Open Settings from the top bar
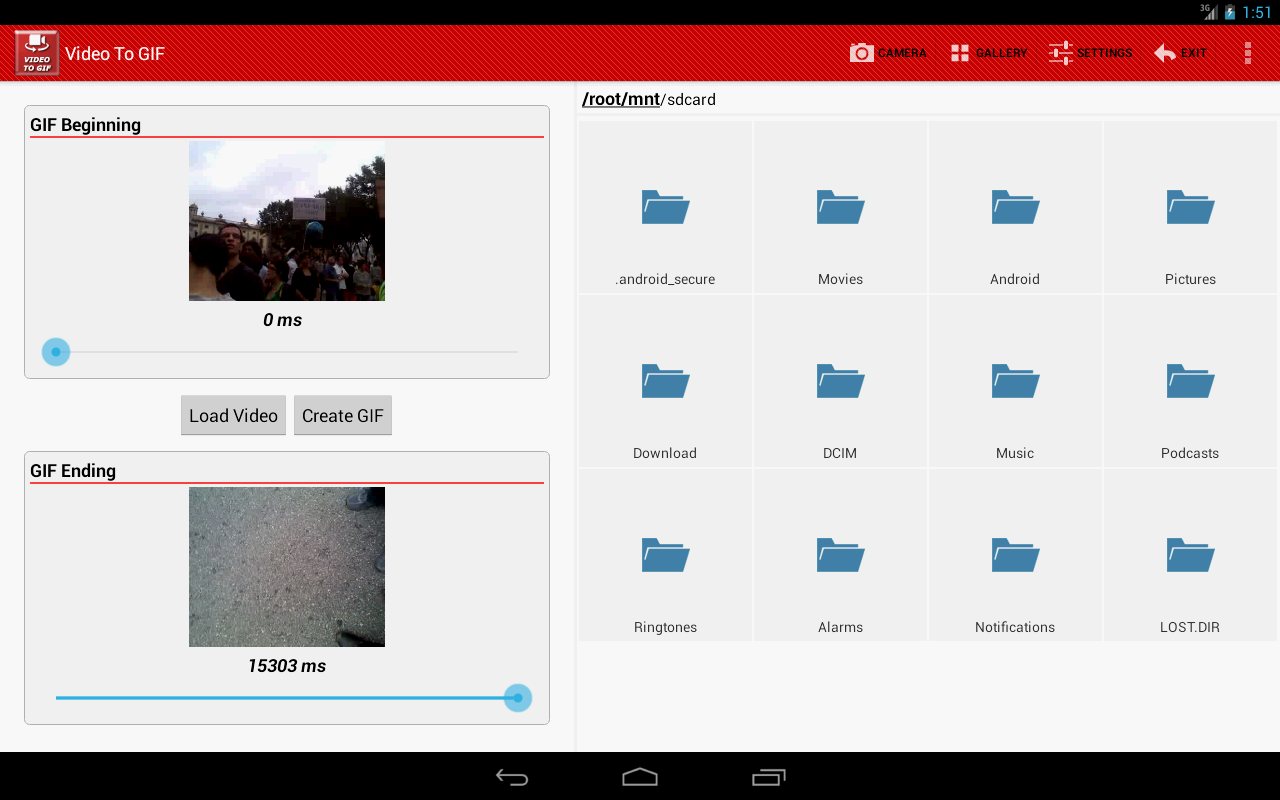 click(x=1090, y=53)
